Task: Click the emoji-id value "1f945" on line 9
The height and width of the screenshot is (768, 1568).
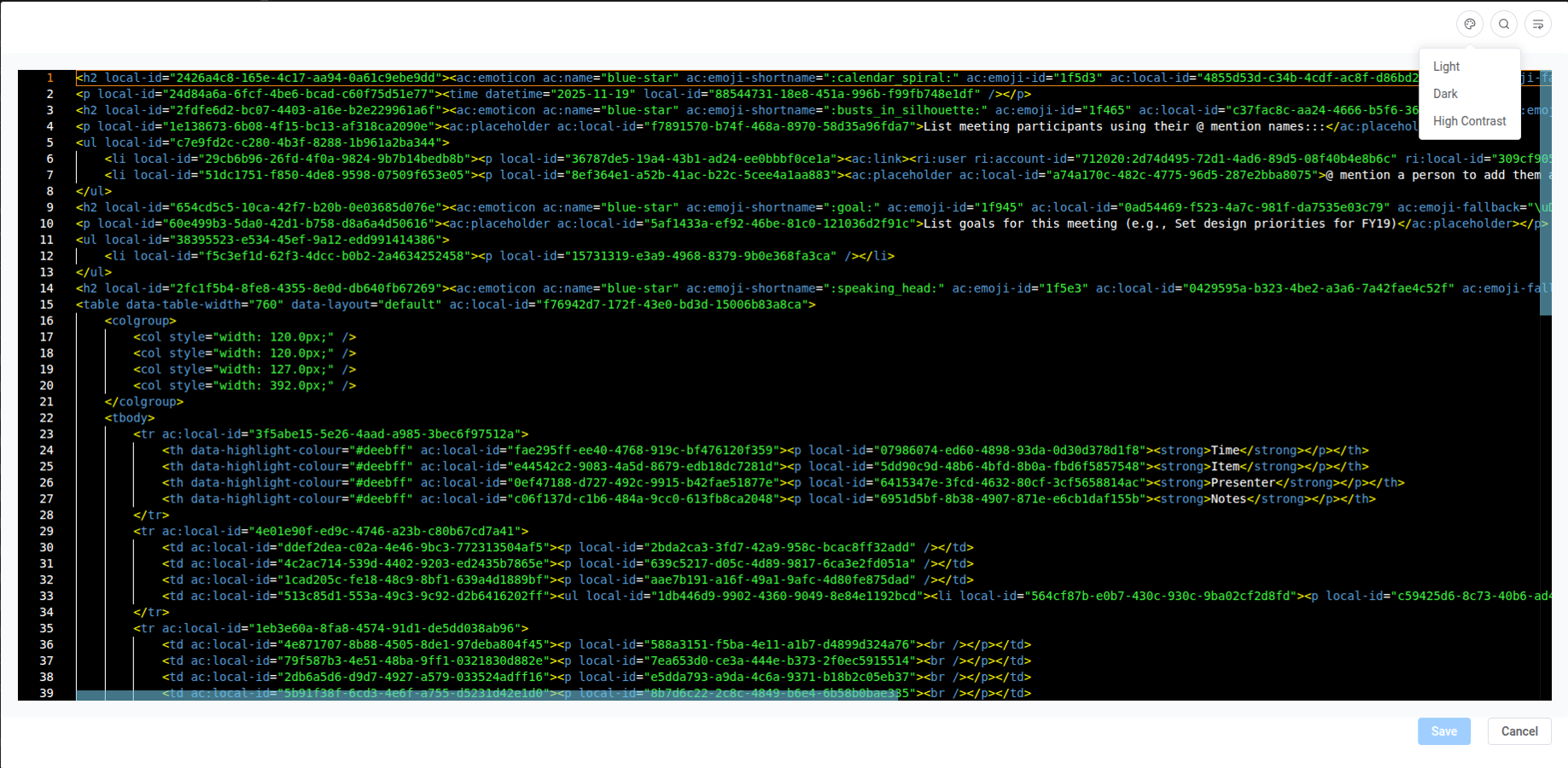Action: tap(999, 207)
